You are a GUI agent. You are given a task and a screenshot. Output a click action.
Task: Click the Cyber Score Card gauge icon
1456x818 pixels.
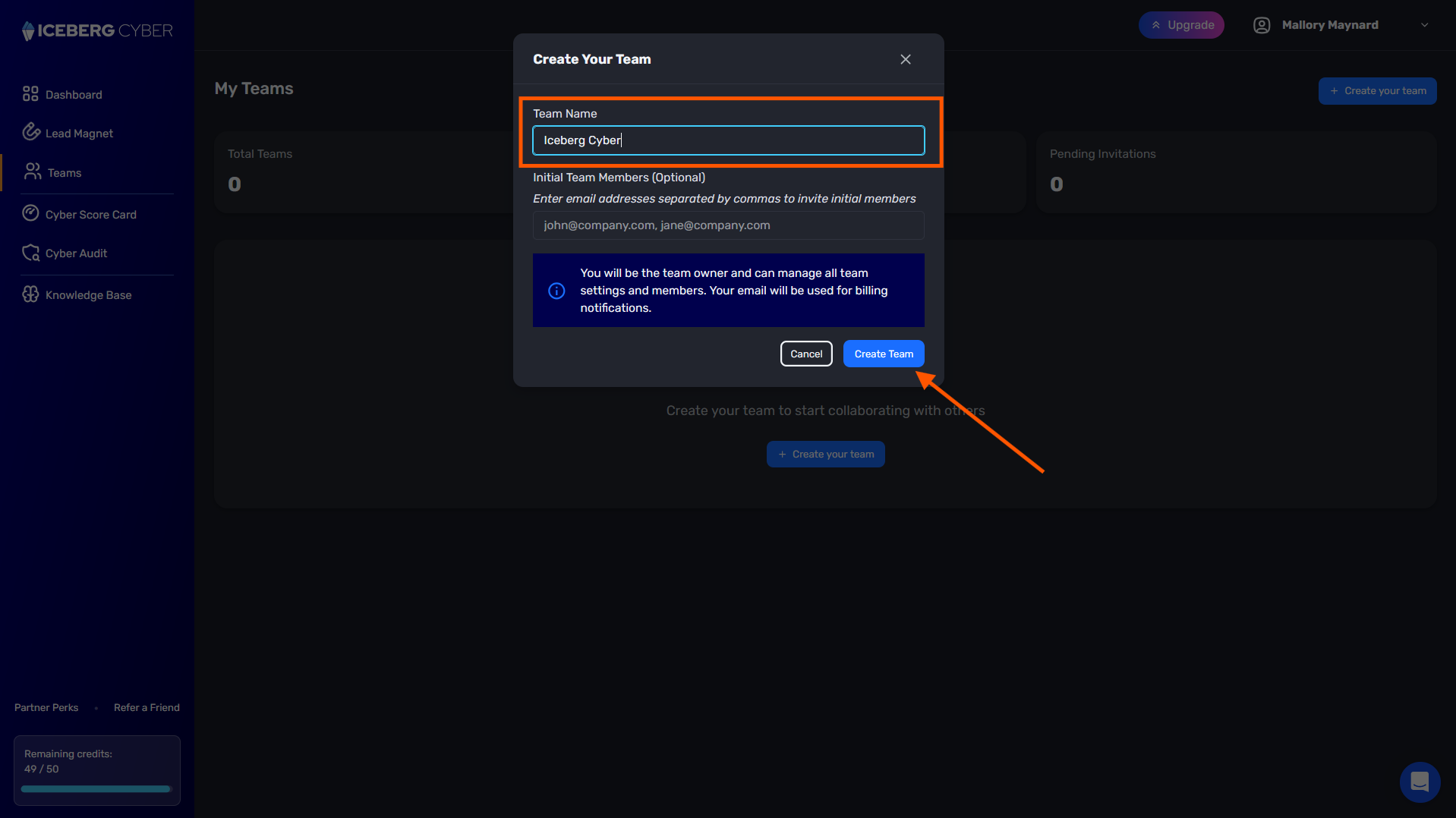click(x=30, y=213)
